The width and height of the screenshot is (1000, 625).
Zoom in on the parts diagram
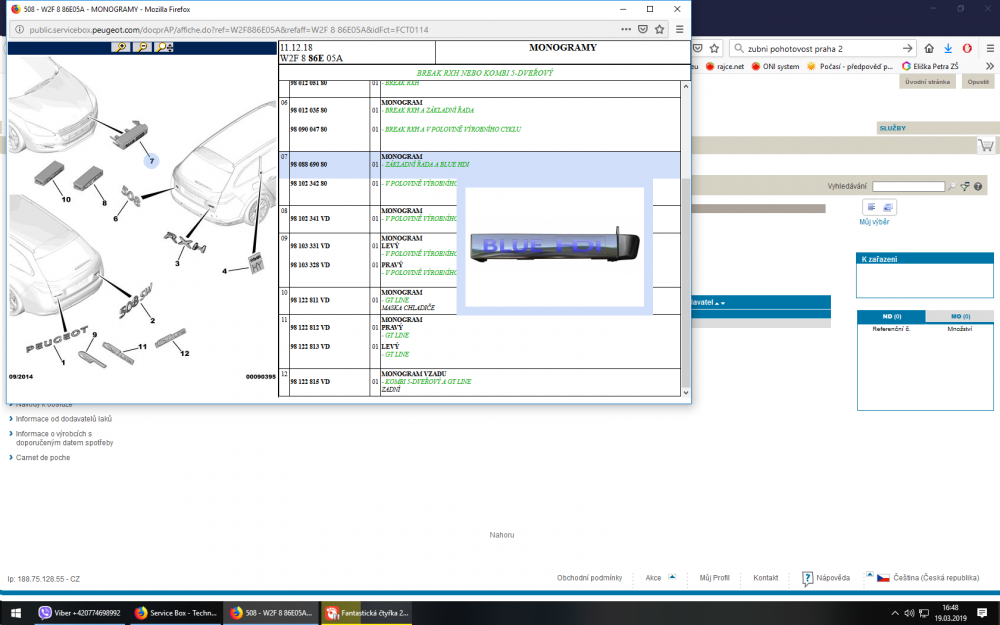[x=120, y=47]
